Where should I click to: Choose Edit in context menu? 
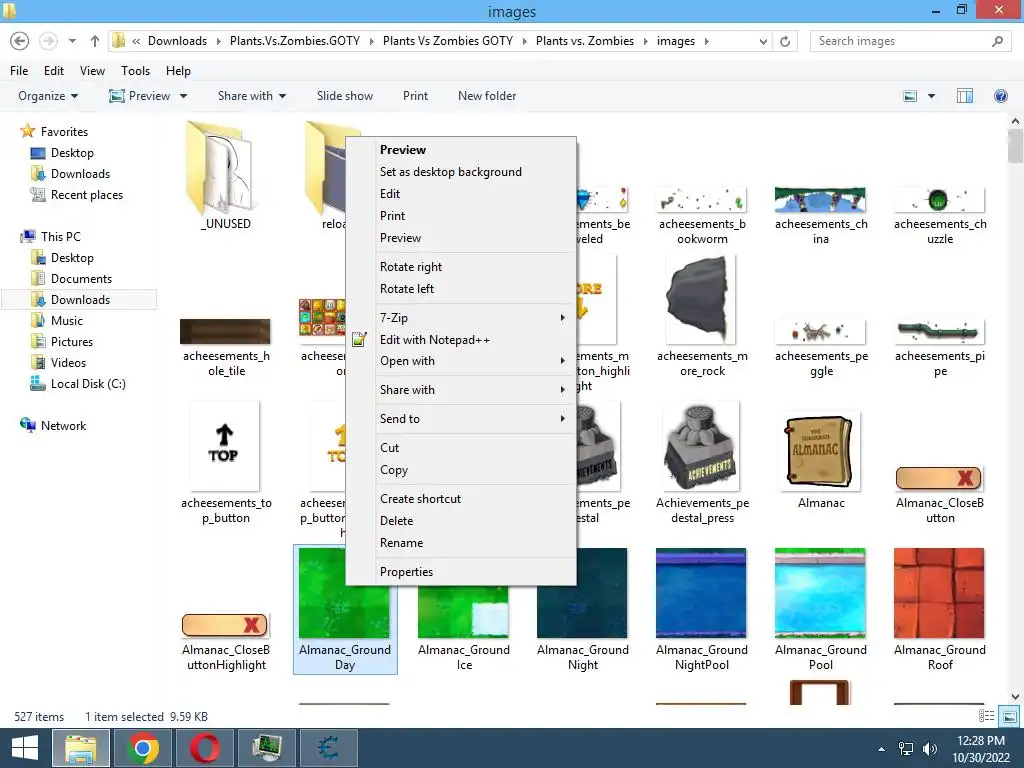click(390, 194)
